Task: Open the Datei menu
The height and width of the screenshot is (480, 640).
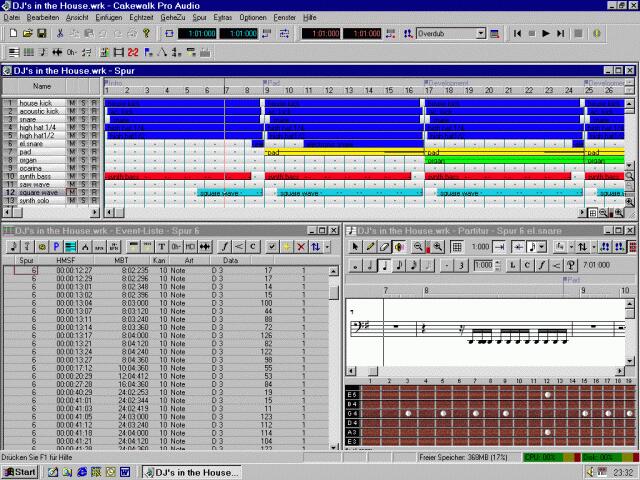Action: (x=11, y=18)
